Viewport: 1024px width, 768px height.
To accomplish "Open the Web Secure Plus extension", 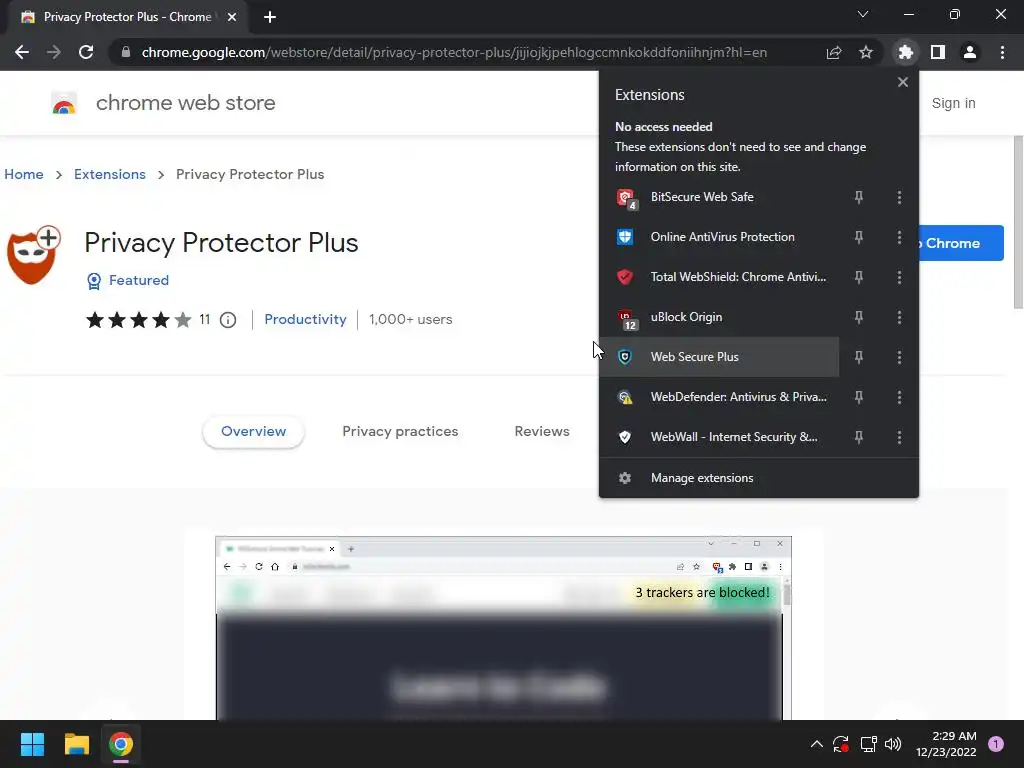I will [718, 357].
